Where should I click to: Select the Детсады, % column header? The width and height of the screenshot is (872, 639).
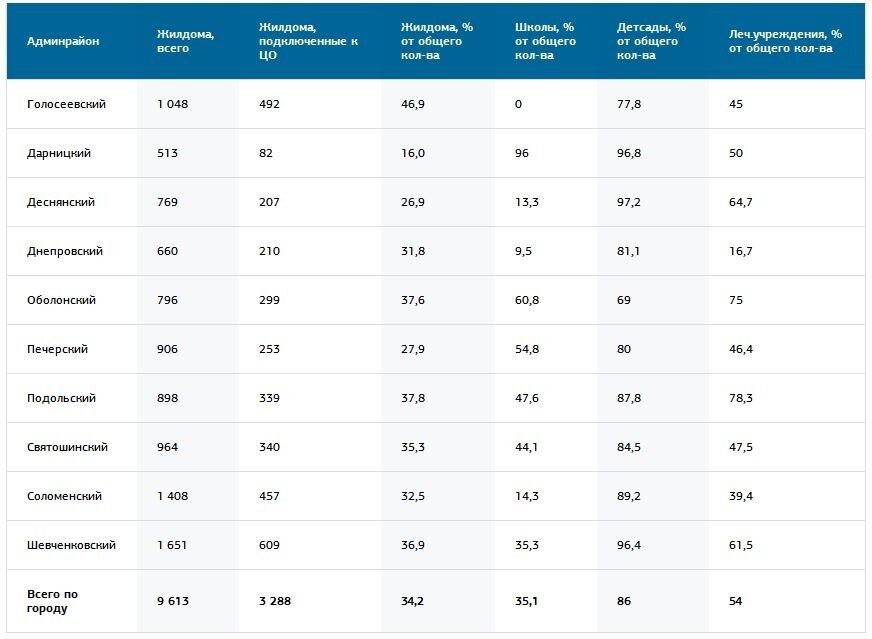click(x=651, y=41)
